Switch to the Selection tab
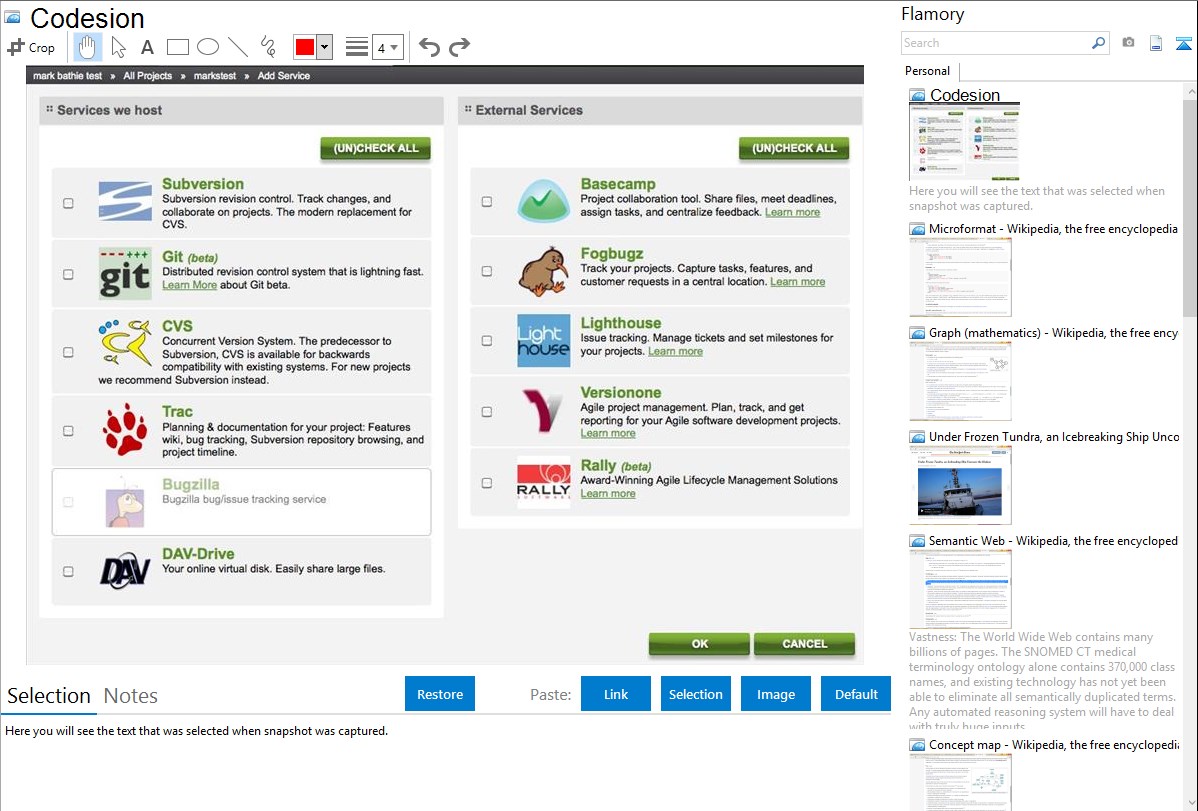This screenshot has width=1198, height=811. pyautogui.click(x=49, y=696)
